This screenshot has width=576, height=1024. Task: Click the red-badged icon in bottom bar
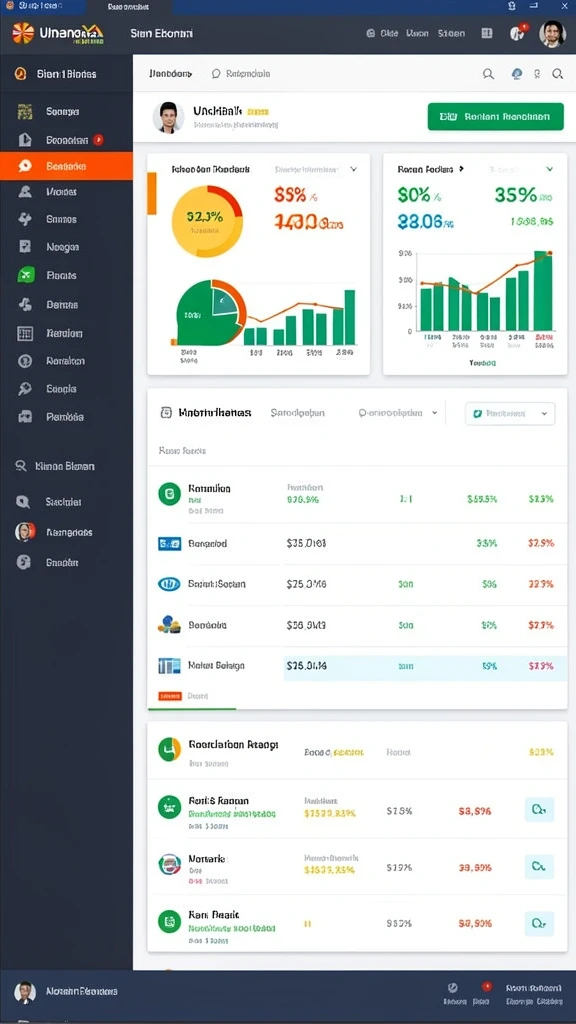tap(485, 987)
